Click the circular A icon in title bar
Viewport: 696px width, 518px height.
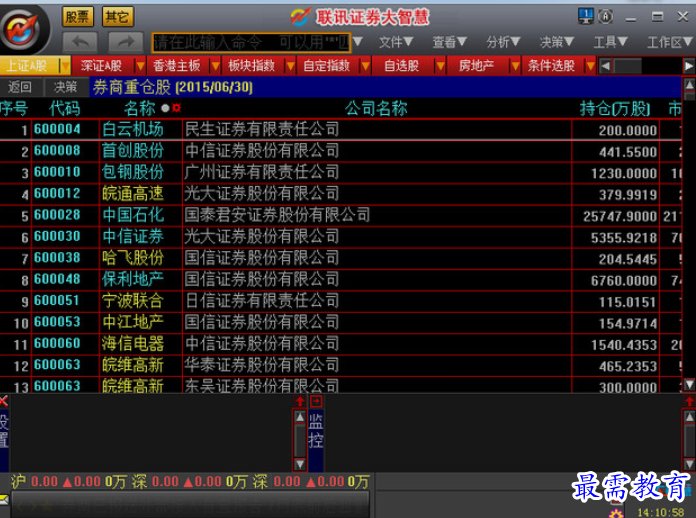(605, 17)
